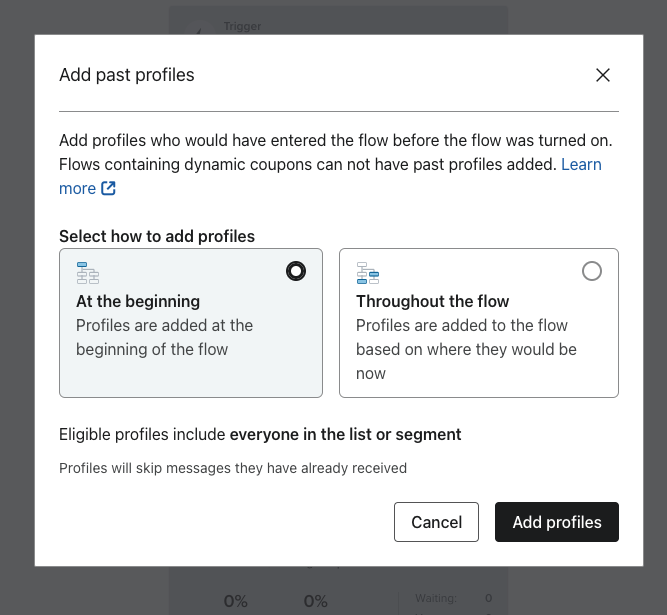This screenshot has width=667, height=615.
Task: Confirm with the Add profiles button
Action: [x=557, y=522]
